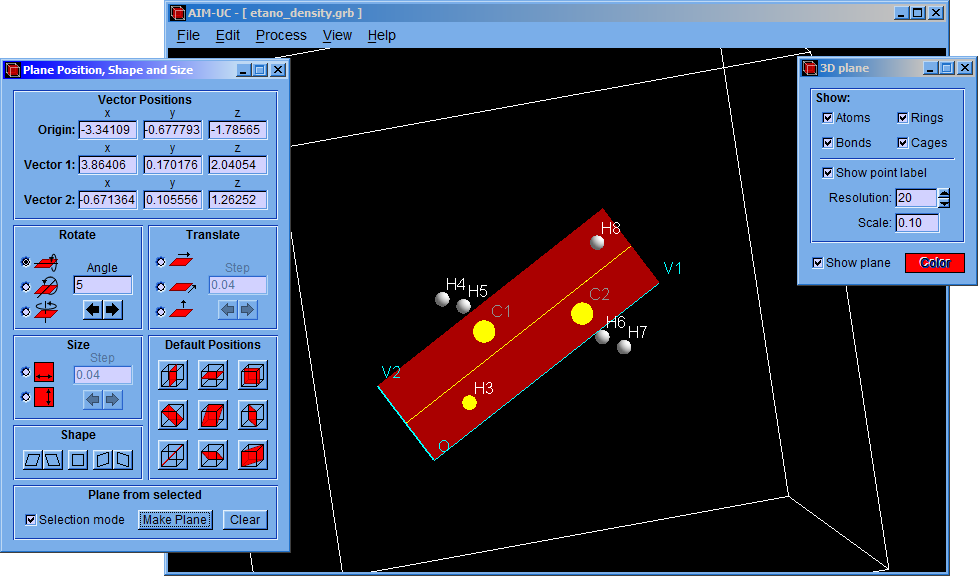This screenshot has width=978, height=576.
Task: Select the leftmost parallelogram shape icon
Action: pyautogui.click(x=33, y=460)
